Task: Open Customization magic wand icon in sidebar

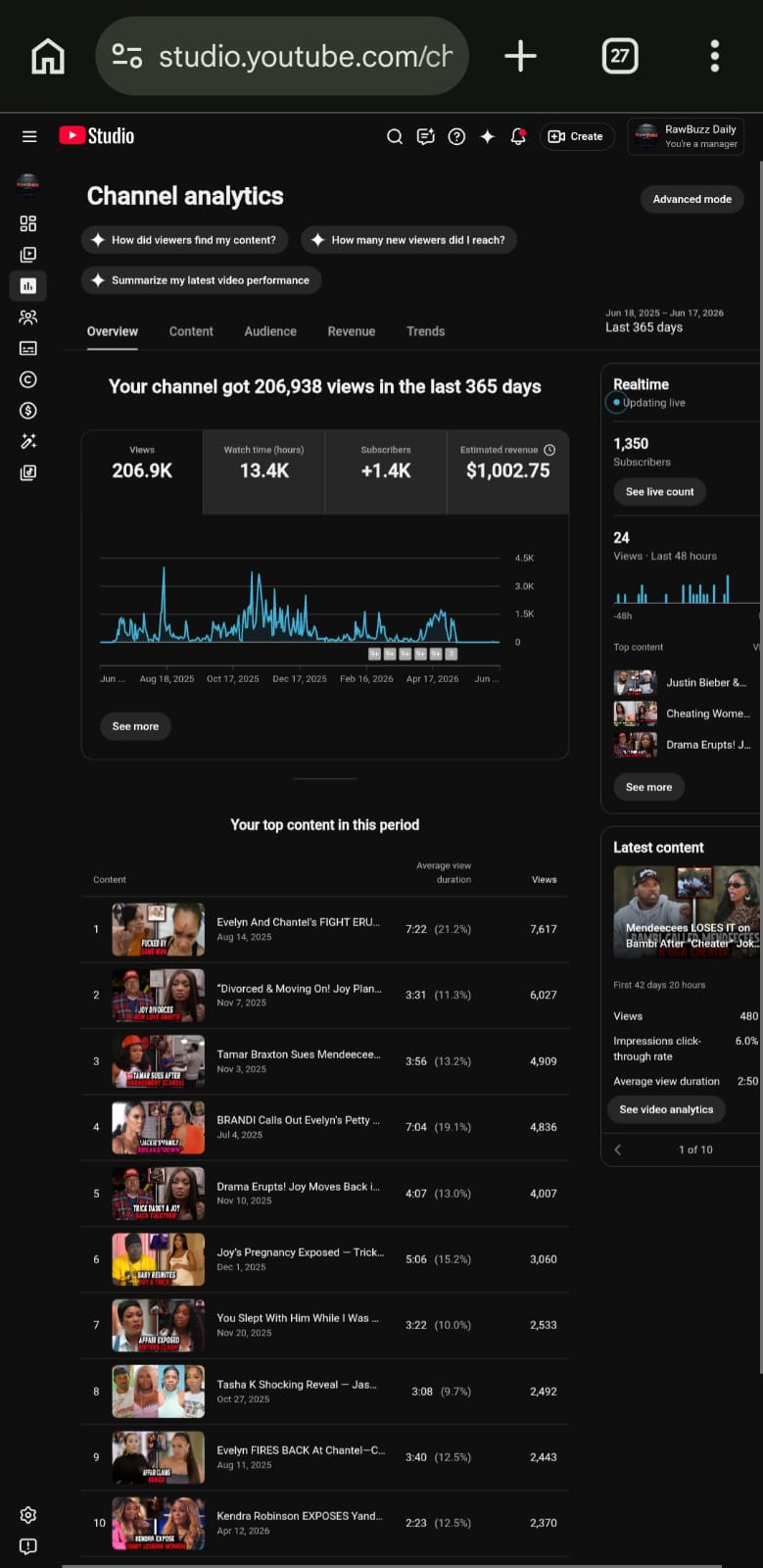Action: pos(28,441)
